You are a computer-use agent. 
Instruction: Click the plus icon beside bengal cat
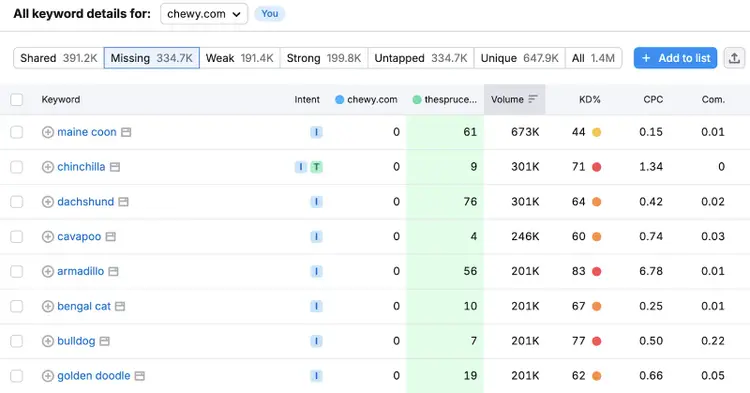[47, 306]
